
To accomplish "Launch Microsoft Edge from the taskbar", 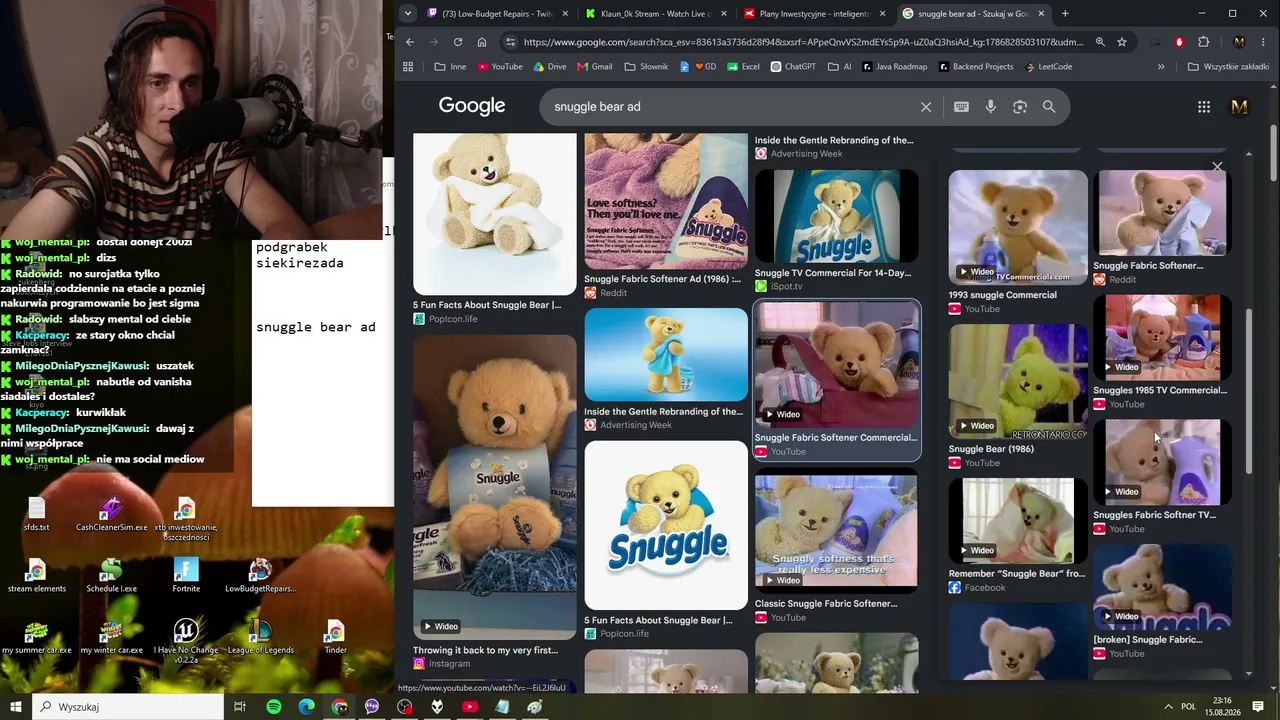I will pyautogui.click(x=307, y=707).
